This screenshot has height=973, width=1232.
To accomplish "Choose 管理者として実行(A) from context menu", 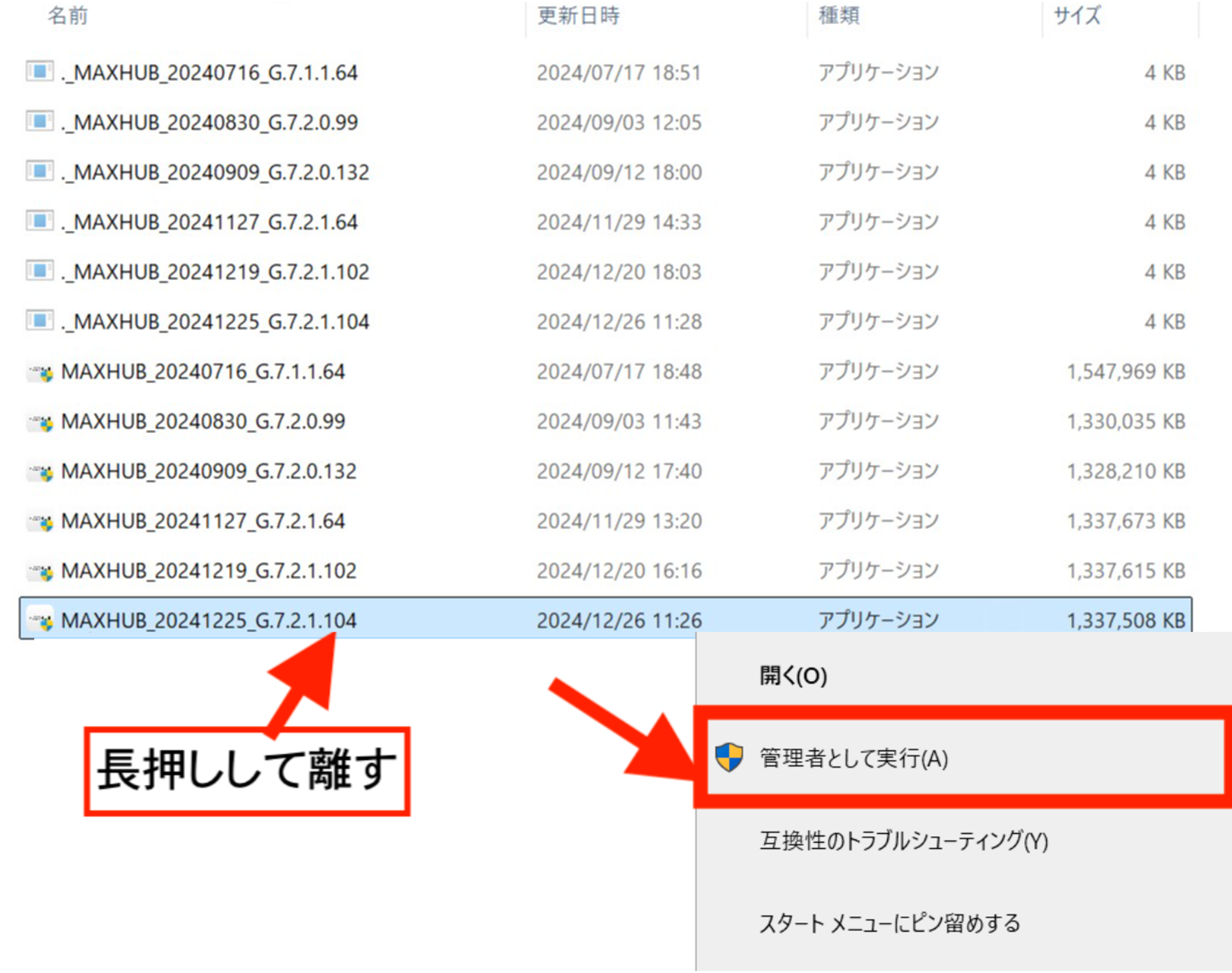I will tap(853, 758).
